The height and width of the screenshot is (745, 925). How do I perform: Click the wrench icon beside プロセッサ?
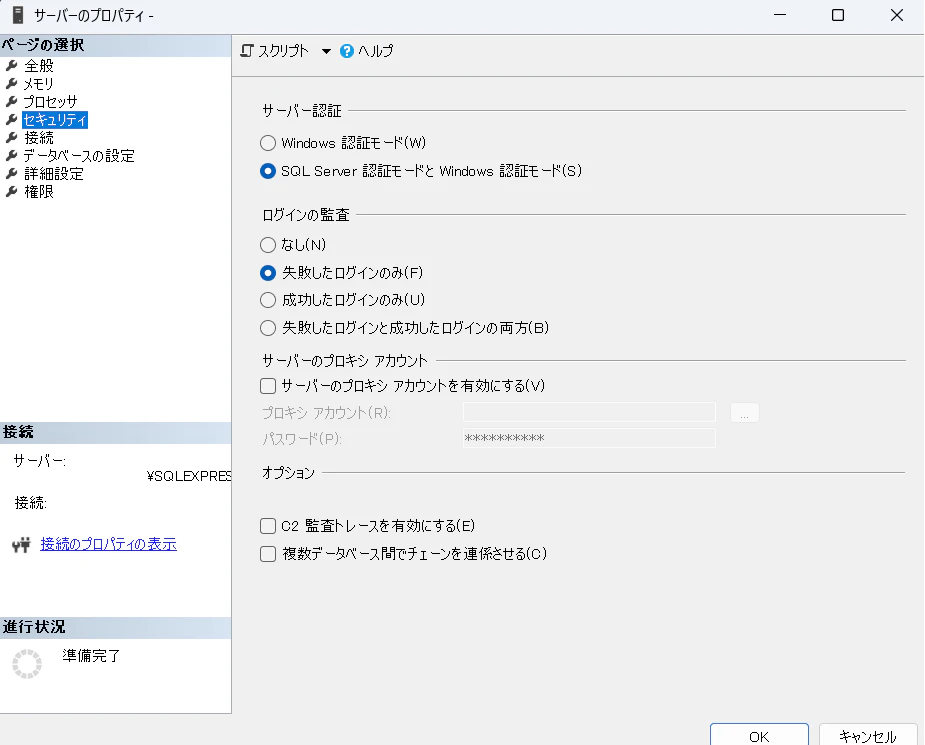coord(11,101)
